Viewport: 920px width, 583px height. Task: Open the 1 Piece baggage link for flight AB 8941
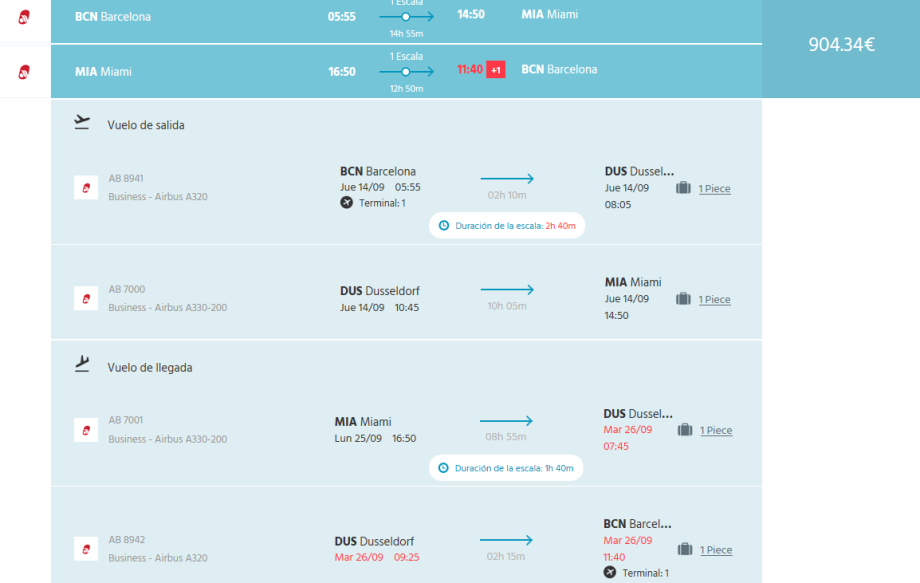coord(714,189)
